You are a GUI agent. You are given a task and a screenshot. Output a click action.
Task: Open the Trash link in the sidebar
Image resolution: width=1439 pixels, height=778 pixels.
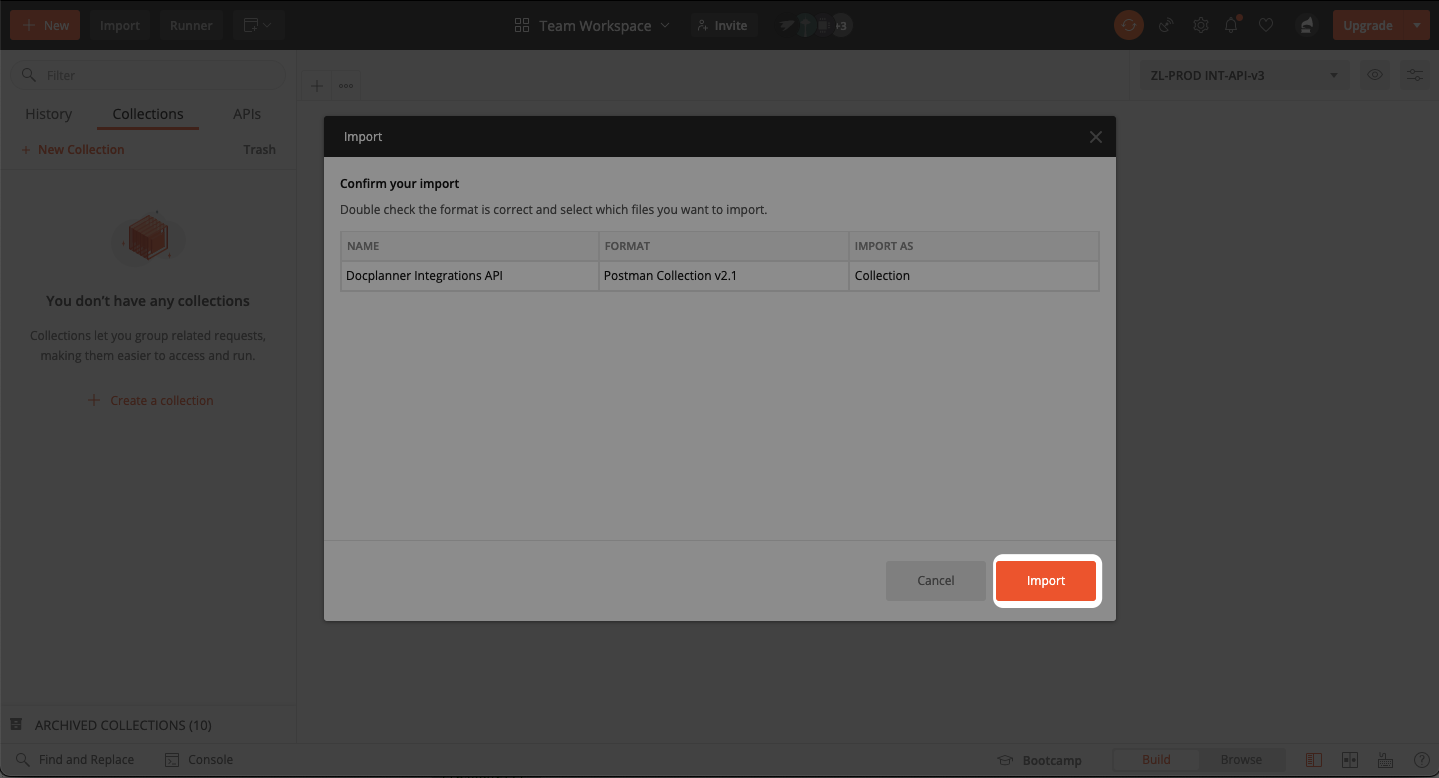[259, 150]
